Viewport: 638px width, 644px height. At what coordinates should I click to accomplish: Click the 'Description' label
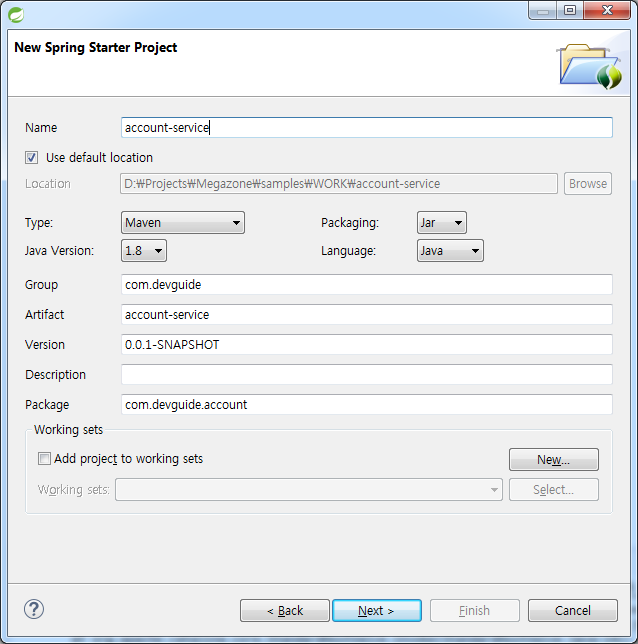pyautogui.click(x=55, y=375)
